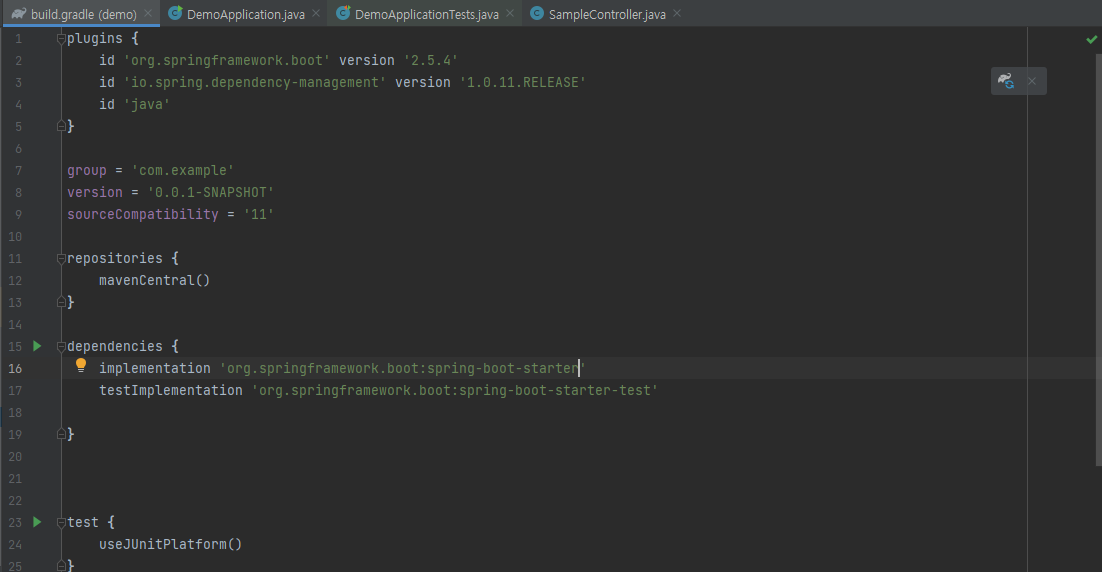Collapse the test block fold marker
The height and width of the screenshot is (572, 1102).
coord(61,523)
